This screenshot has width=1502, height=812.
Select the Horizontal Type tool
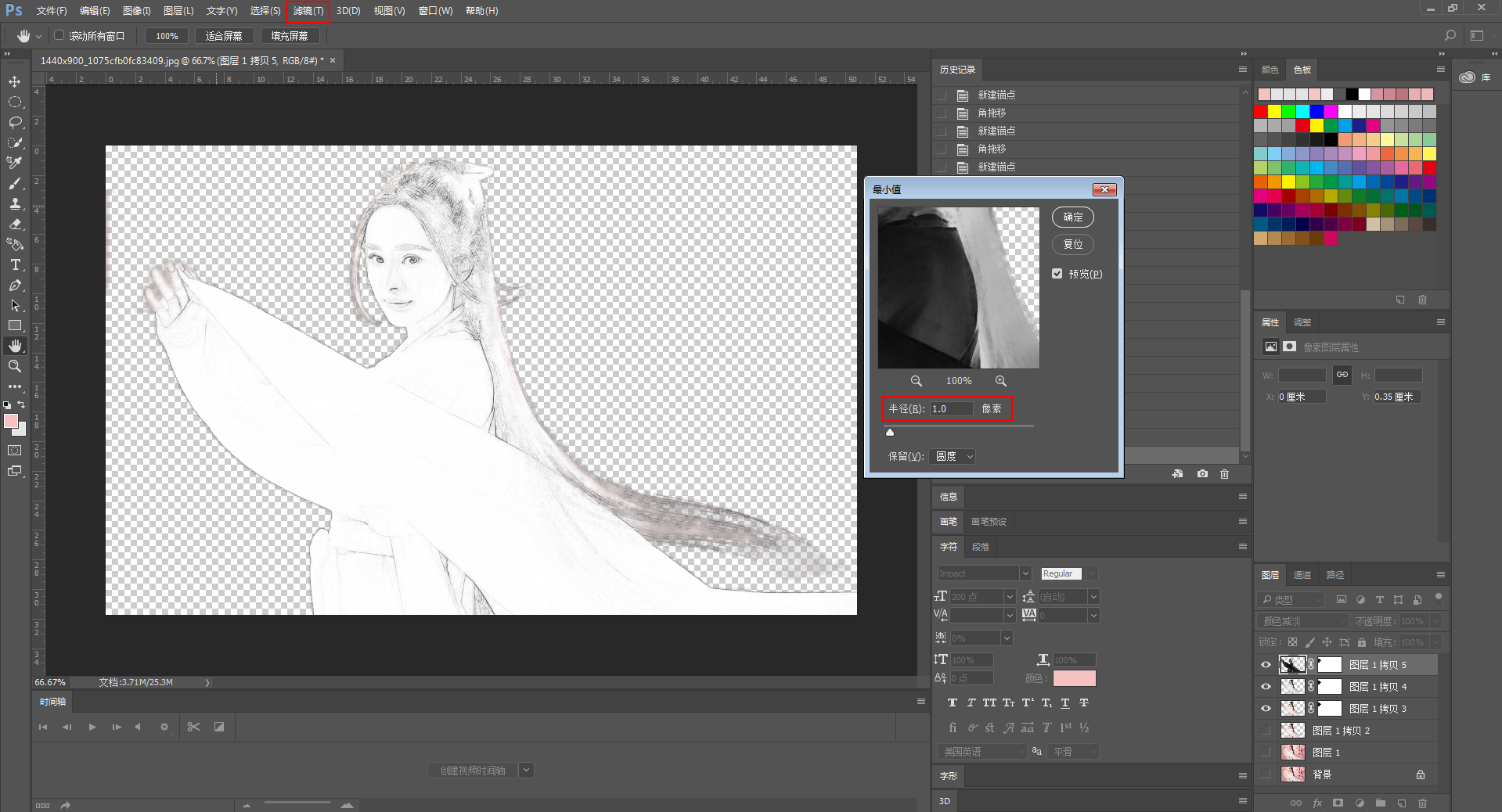point(15,264)
